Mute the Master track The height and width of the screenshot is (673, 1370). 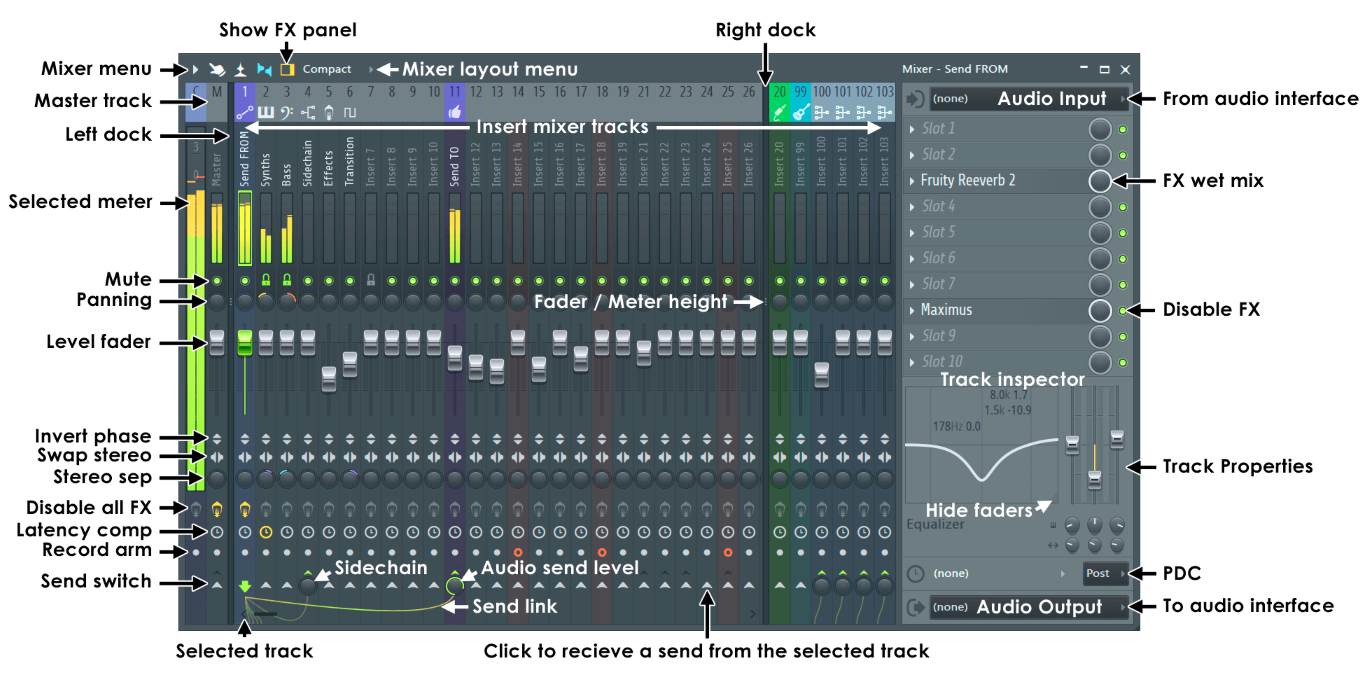[x=216, y=281]
